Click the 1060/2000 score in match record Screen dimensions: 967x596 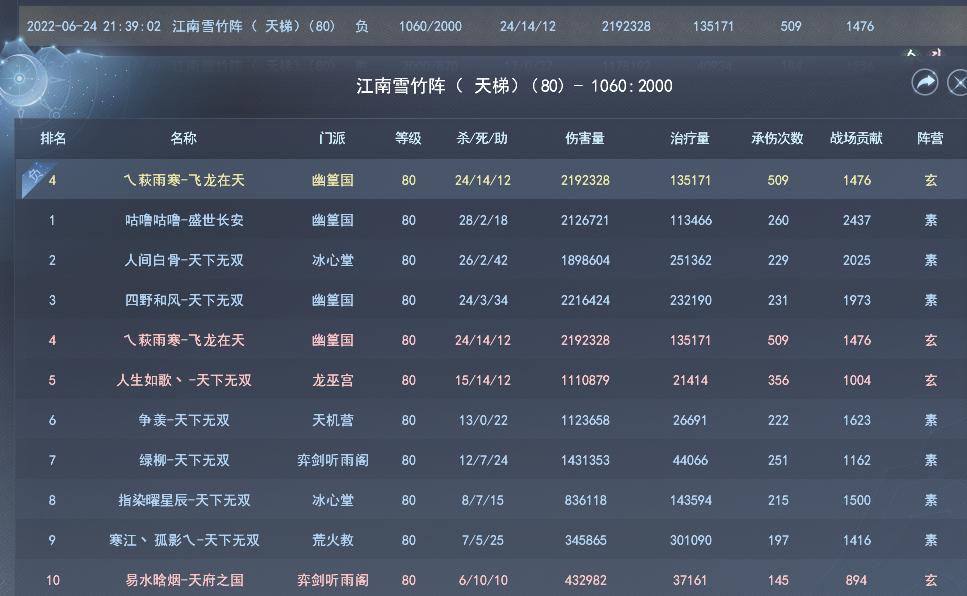430,27
